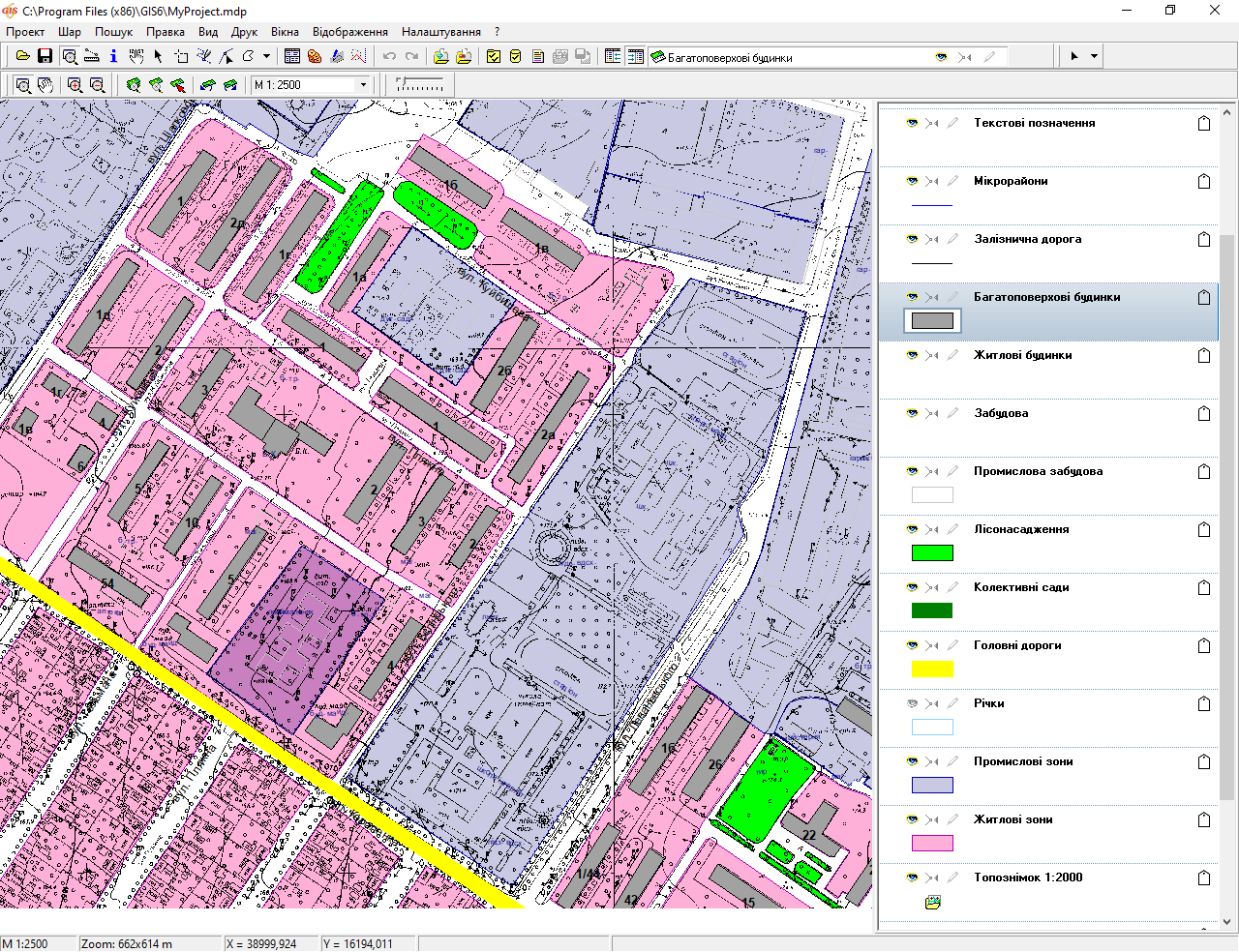Open the Шар menu
Viewport: 1239px width, 952px height.
(70, 32)
